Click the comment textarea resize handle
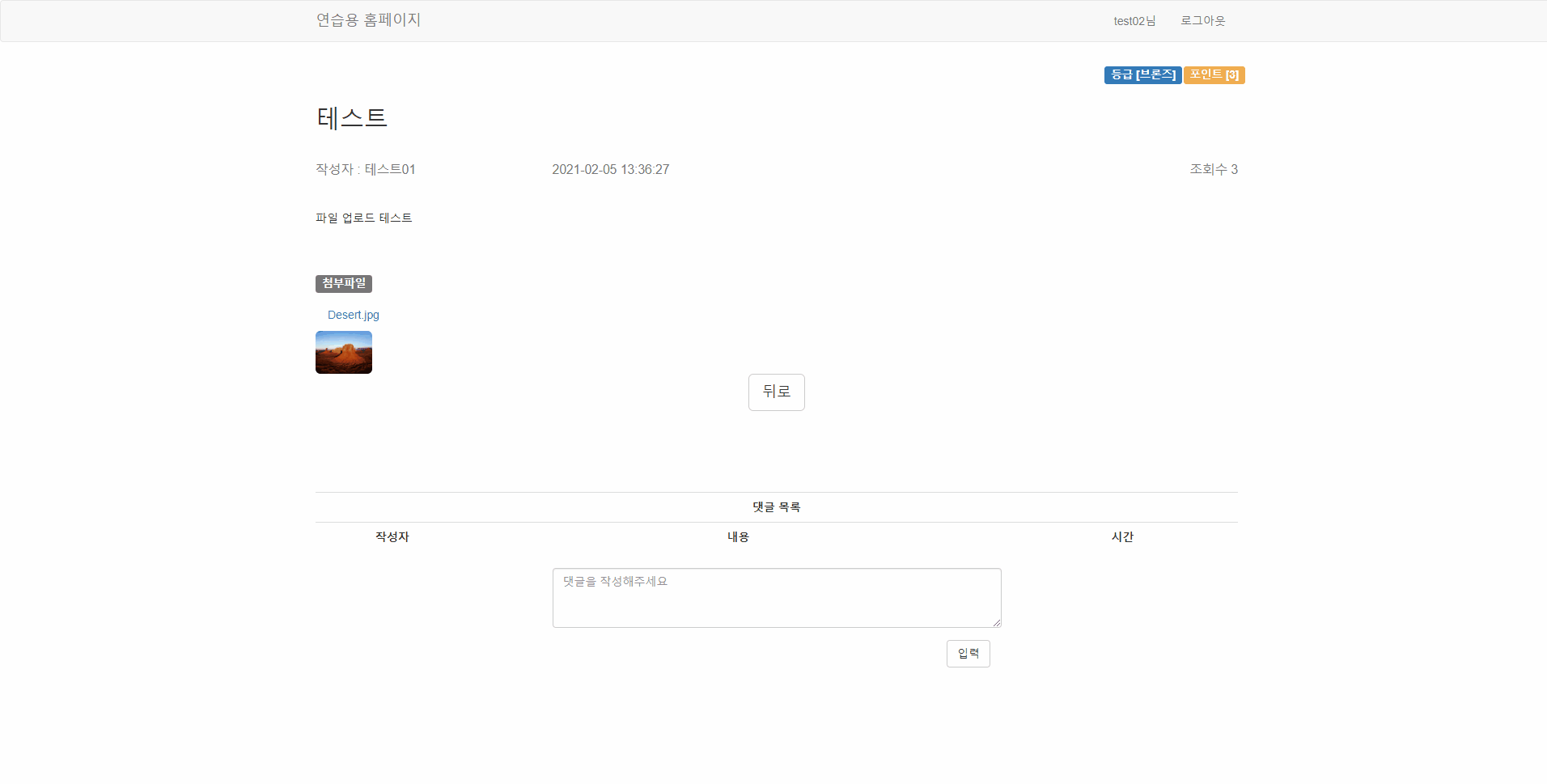1547x784 pixels. [996, 622]
